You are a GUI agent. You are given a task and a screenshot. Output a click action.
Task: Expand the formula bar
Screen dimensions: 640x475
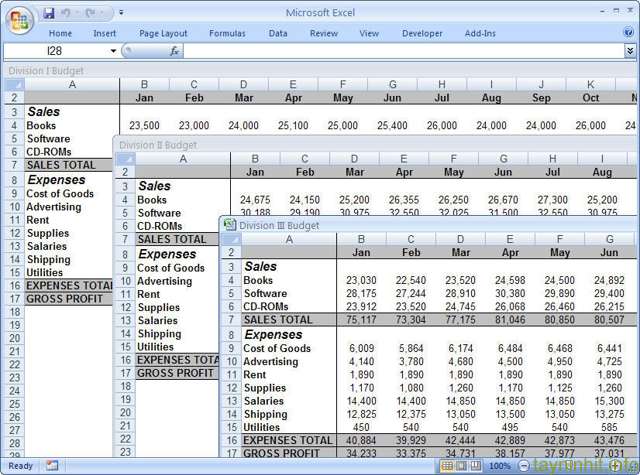[x=629, y=50]
